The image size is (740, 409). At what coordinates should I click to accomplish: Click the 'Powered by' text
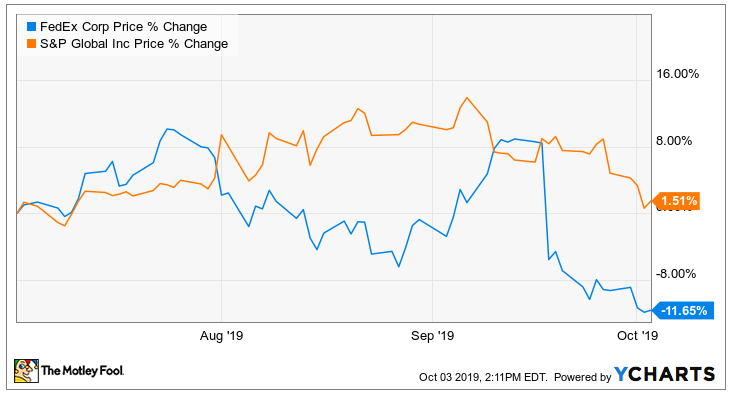583,377
